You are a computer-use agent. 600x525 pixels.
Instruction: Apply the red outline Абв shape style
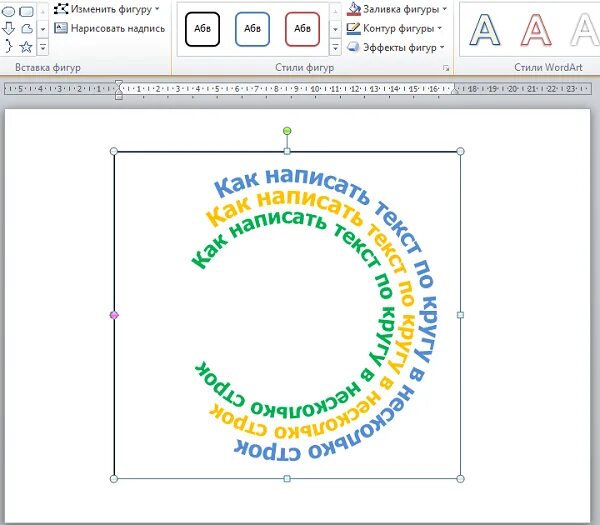pos(302,29)
